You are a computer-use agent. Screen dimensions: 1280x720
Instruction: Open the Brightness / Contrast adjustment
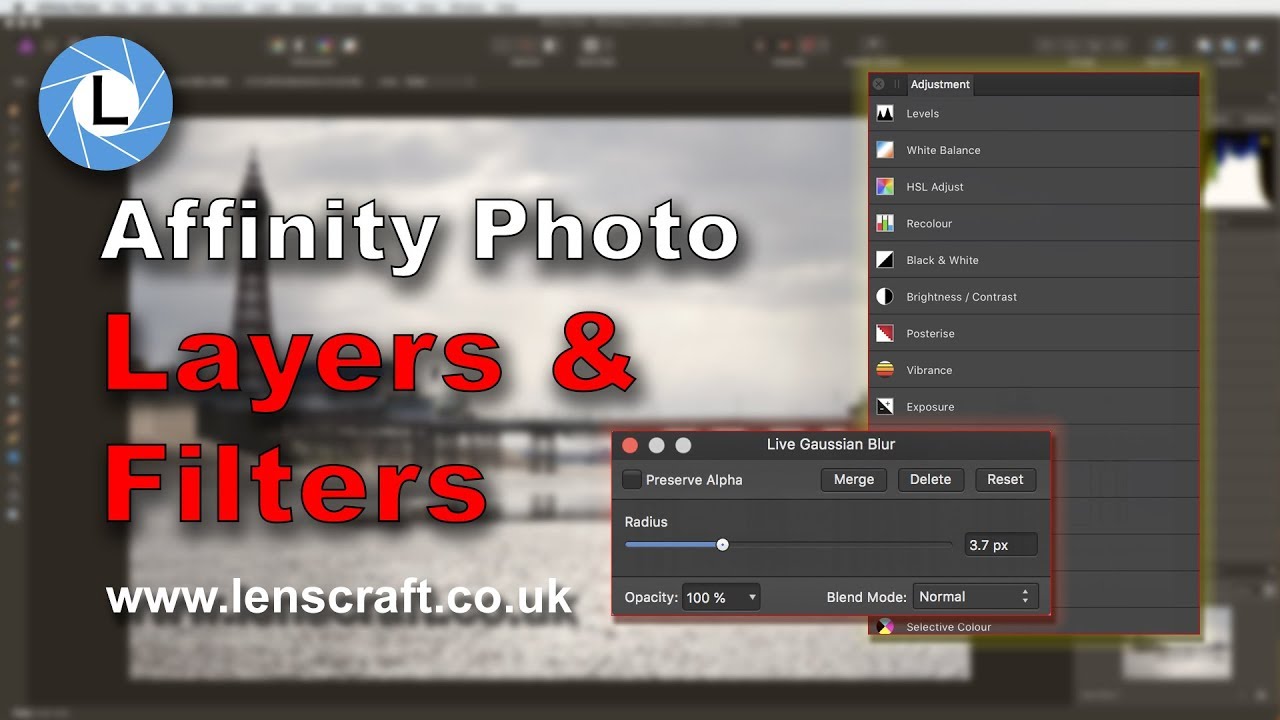1035,297
